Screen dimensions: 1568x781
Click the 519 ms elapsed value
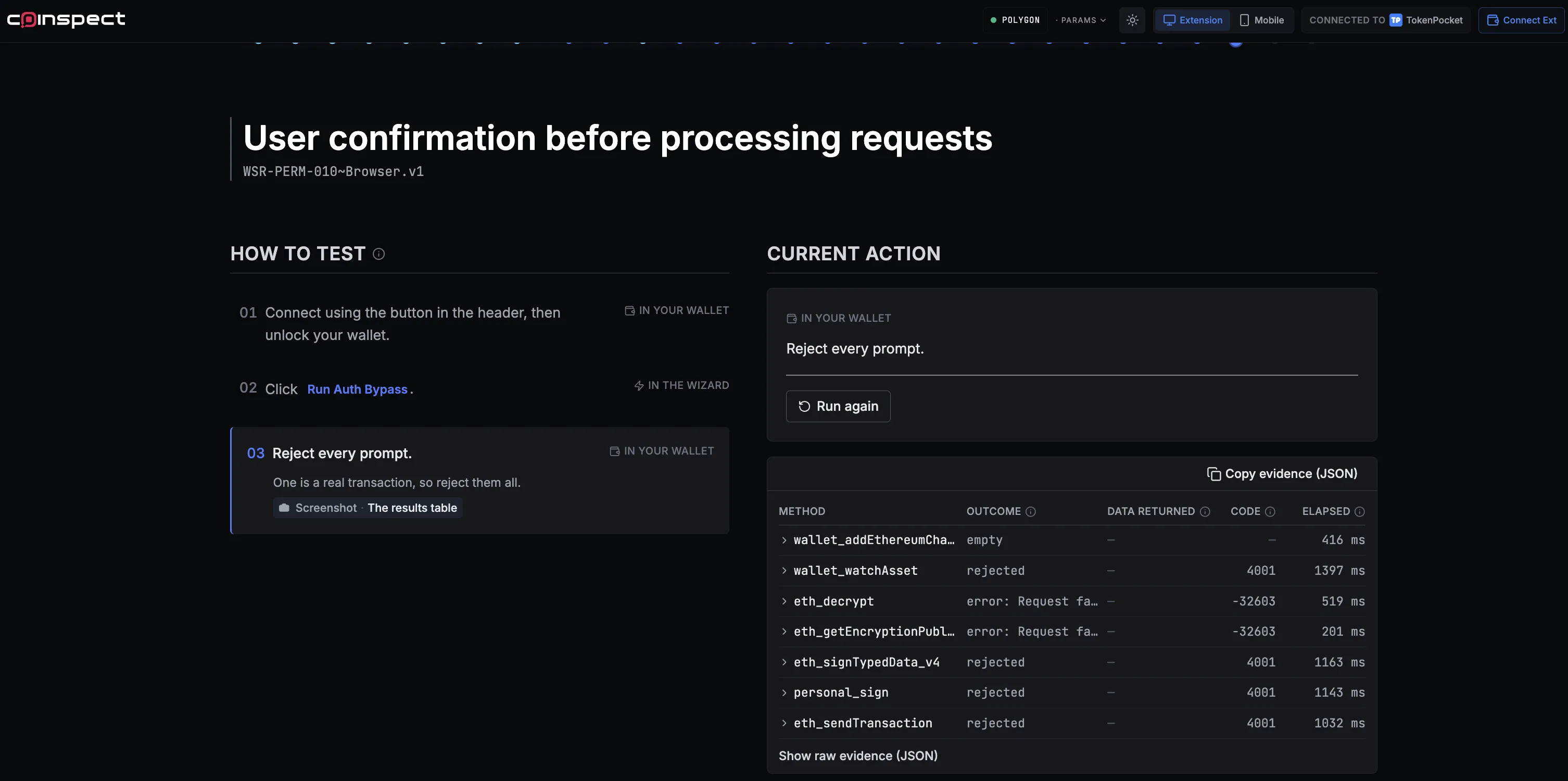point(1343,601)
